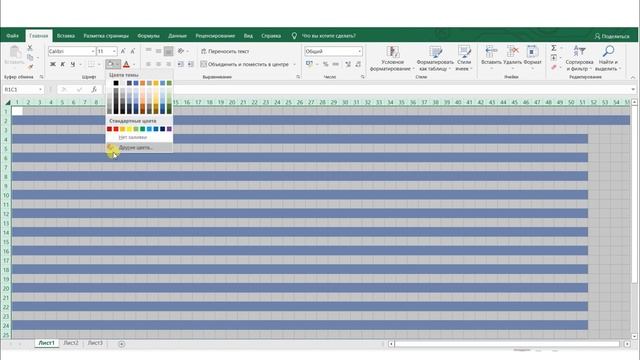Screen dimensions: 640x360
Task: Click the Insert Function fx icon
Action: point(94,89)
